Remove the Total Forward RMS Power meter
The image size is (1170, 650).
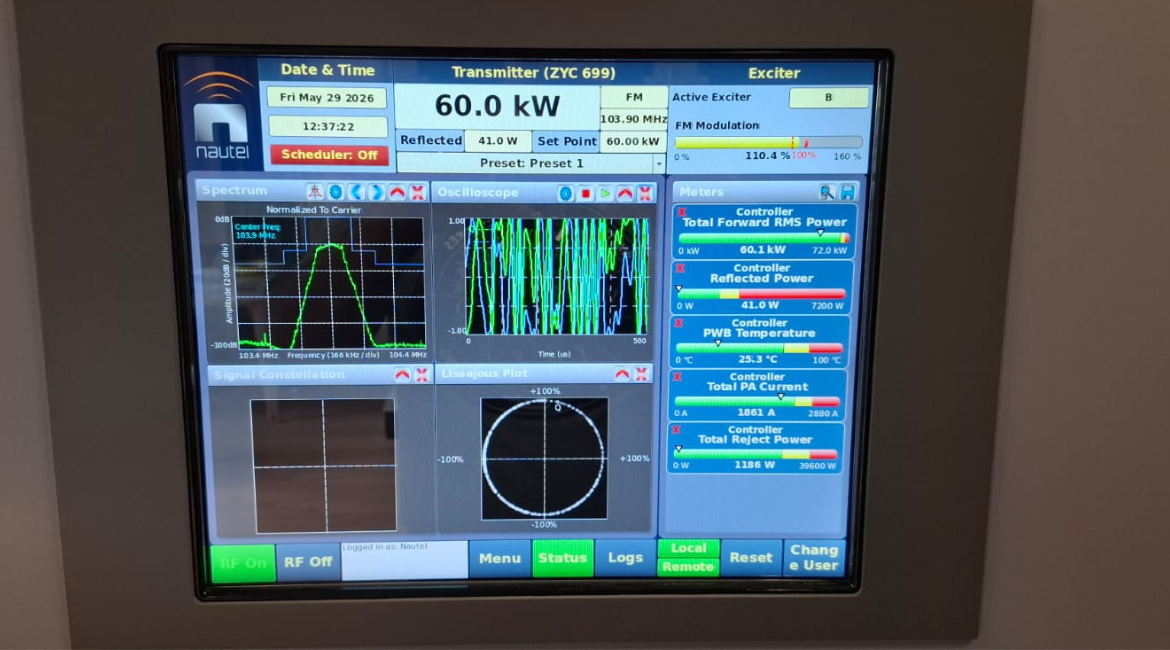tap(681, 213)
